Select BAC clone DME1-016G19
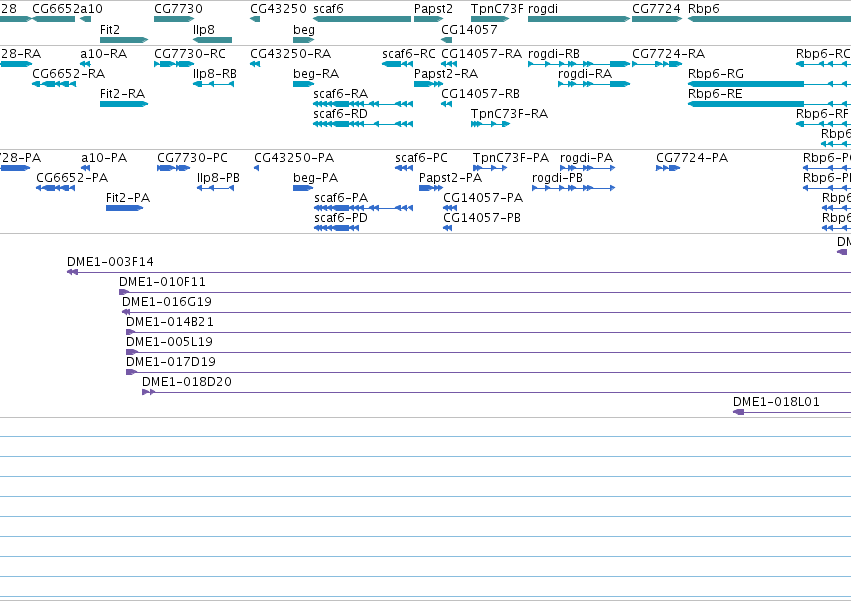 point(486,312)
